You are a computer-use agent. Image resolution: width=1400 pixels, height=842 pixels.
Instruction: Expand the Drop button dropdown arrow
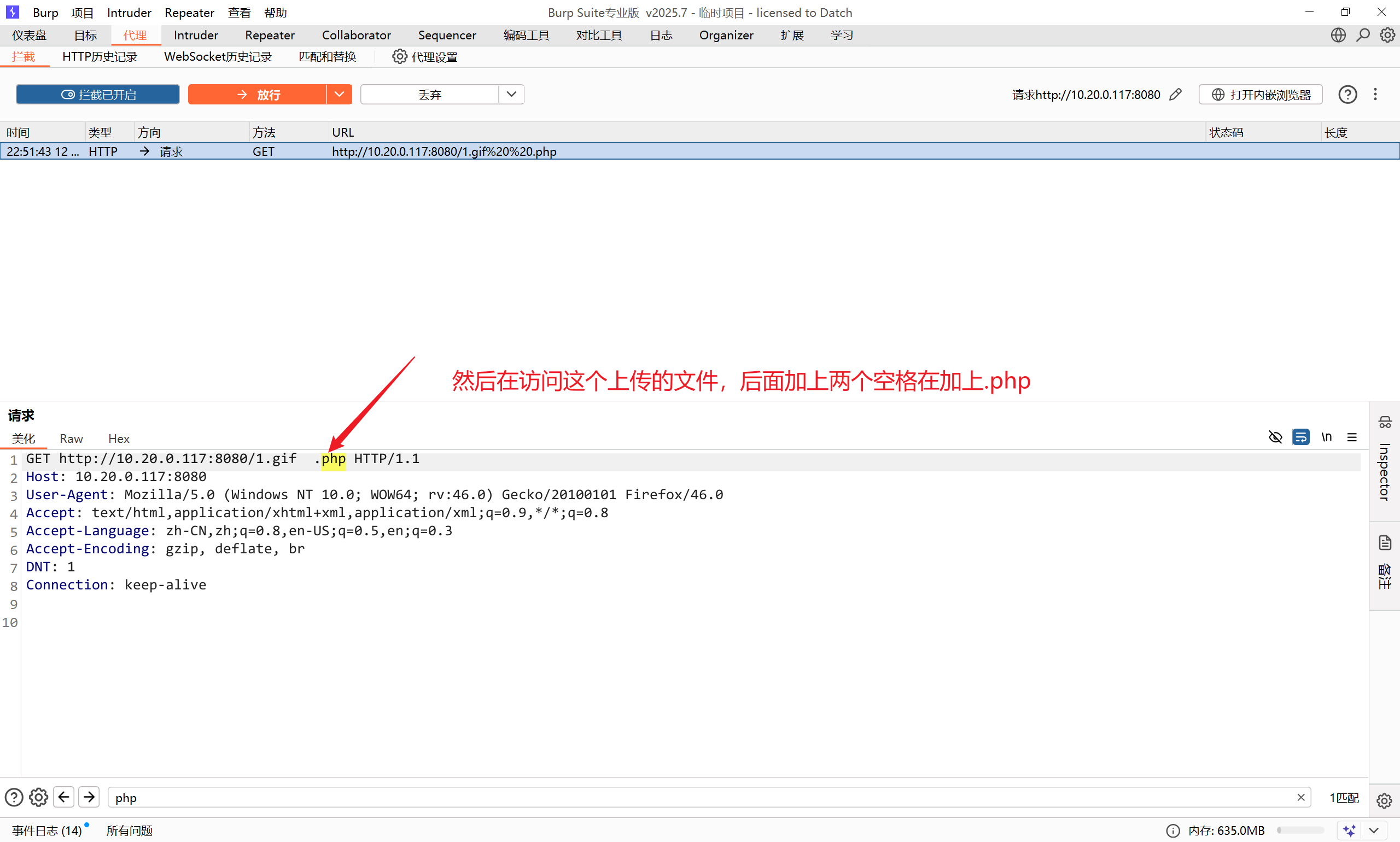click(511, 94)
